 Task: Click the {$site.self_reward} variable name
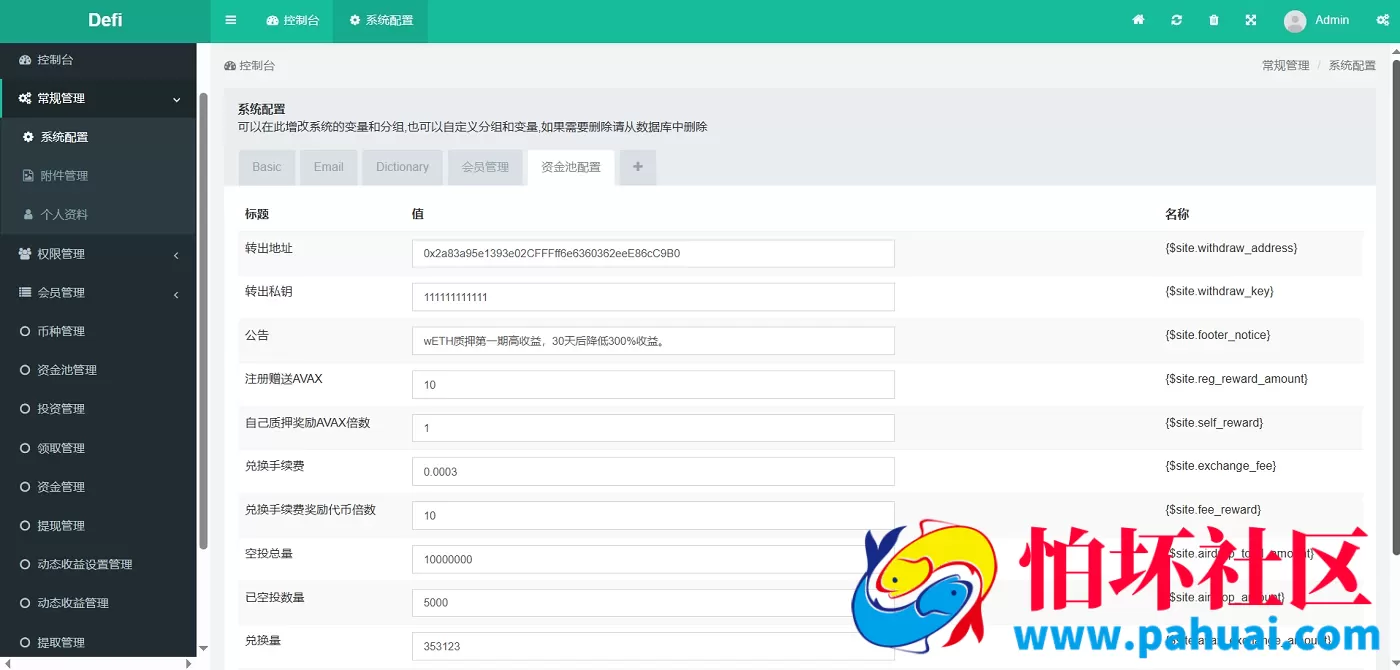click(1214, 423)
